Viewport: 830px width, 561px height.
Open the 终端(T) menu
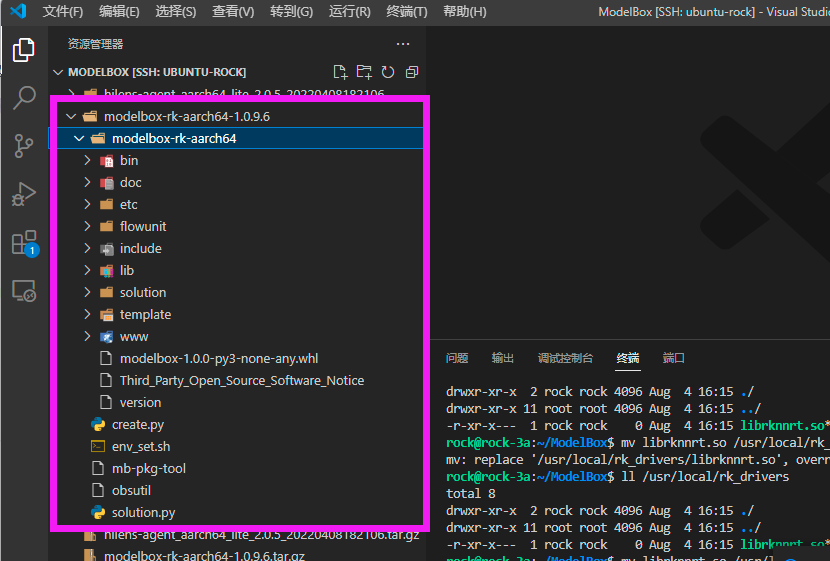point(407,11)
